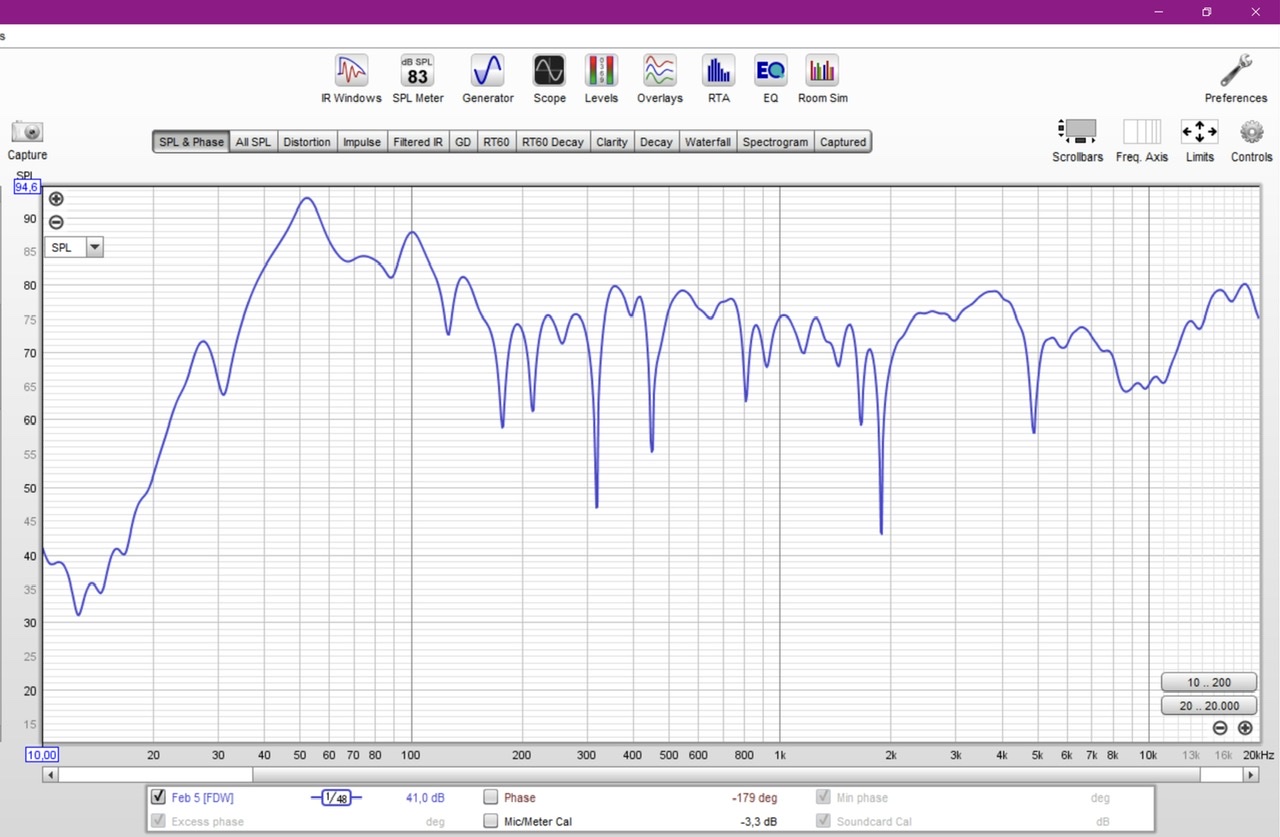1280x837 pixels.
Task: Switch to the Distortion tab
Action: pyautogui.click(x=306, y=142)
